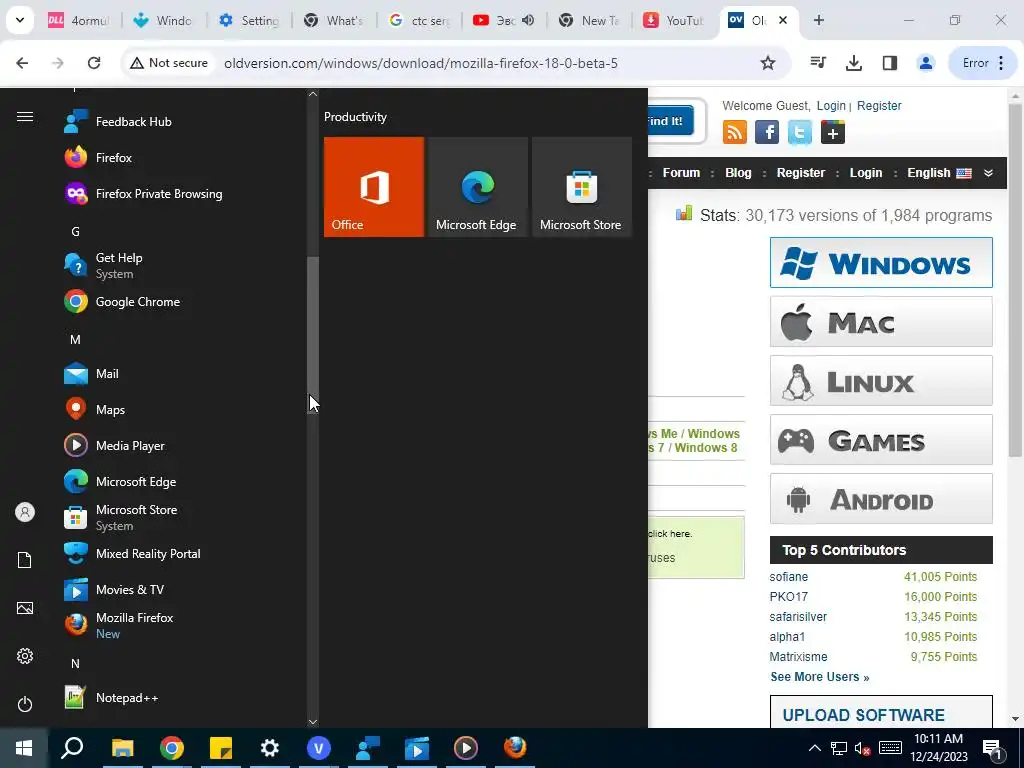Switch to the Google ctc search tab
Screen dimensions: 1024x768
pyautogui.click(x=419, y=20)
